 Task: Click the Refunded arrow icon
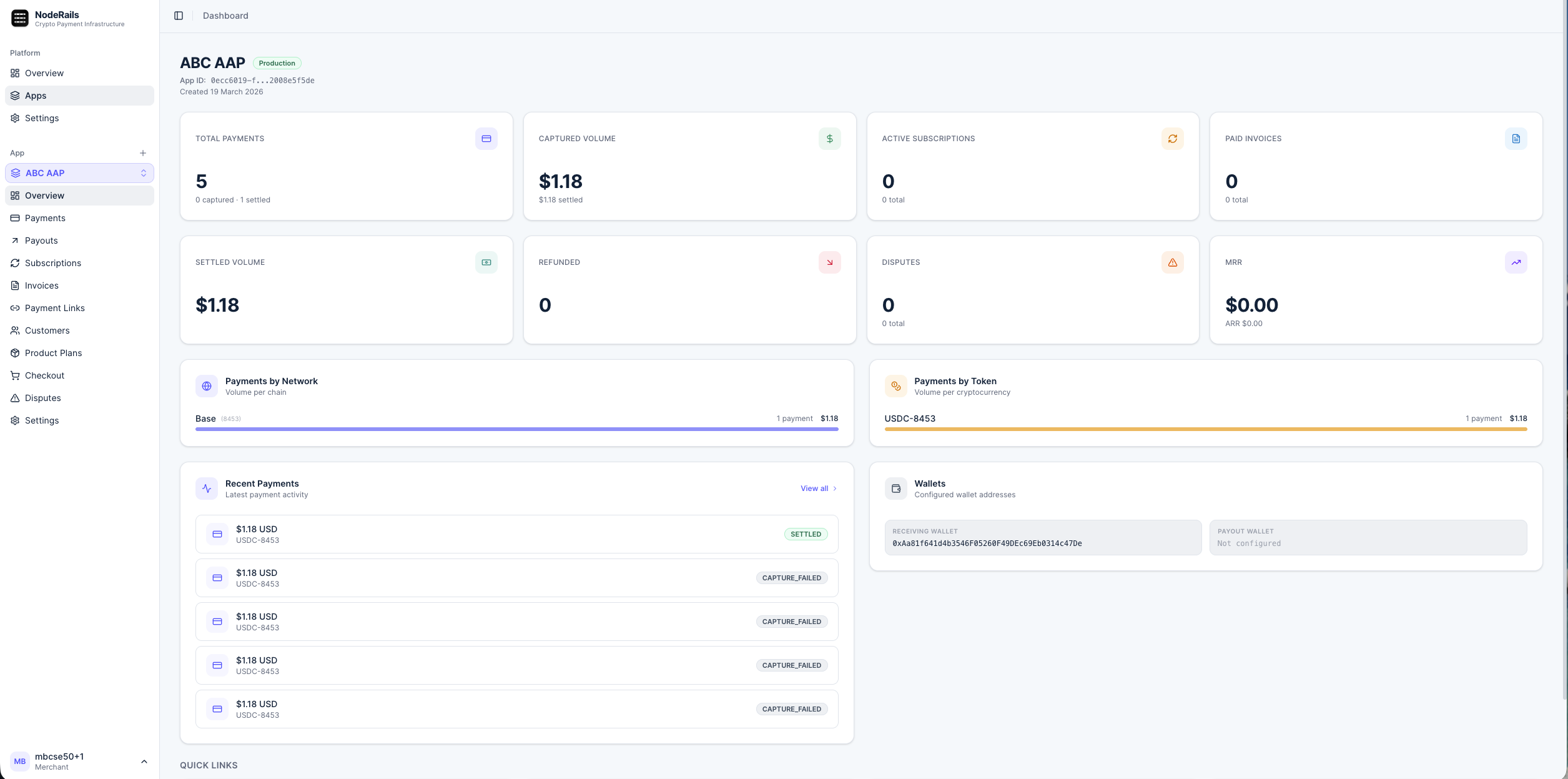coord(829,262)
